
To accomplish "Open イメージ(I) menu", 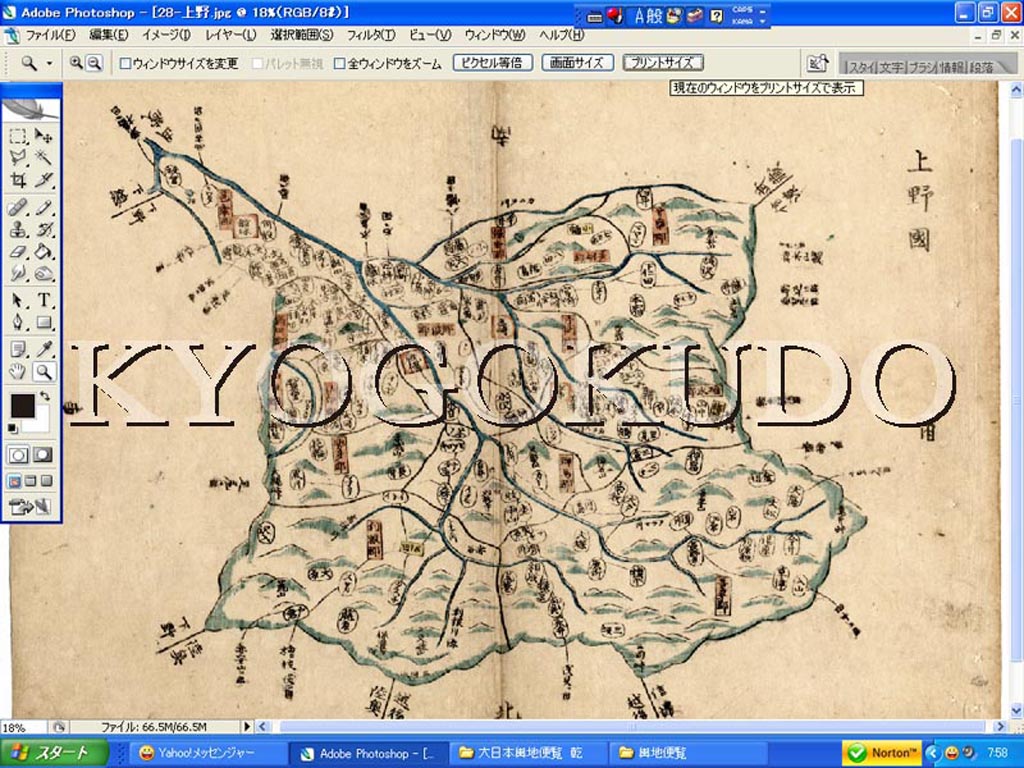I will pyautogui.click(x=167, y=35).
